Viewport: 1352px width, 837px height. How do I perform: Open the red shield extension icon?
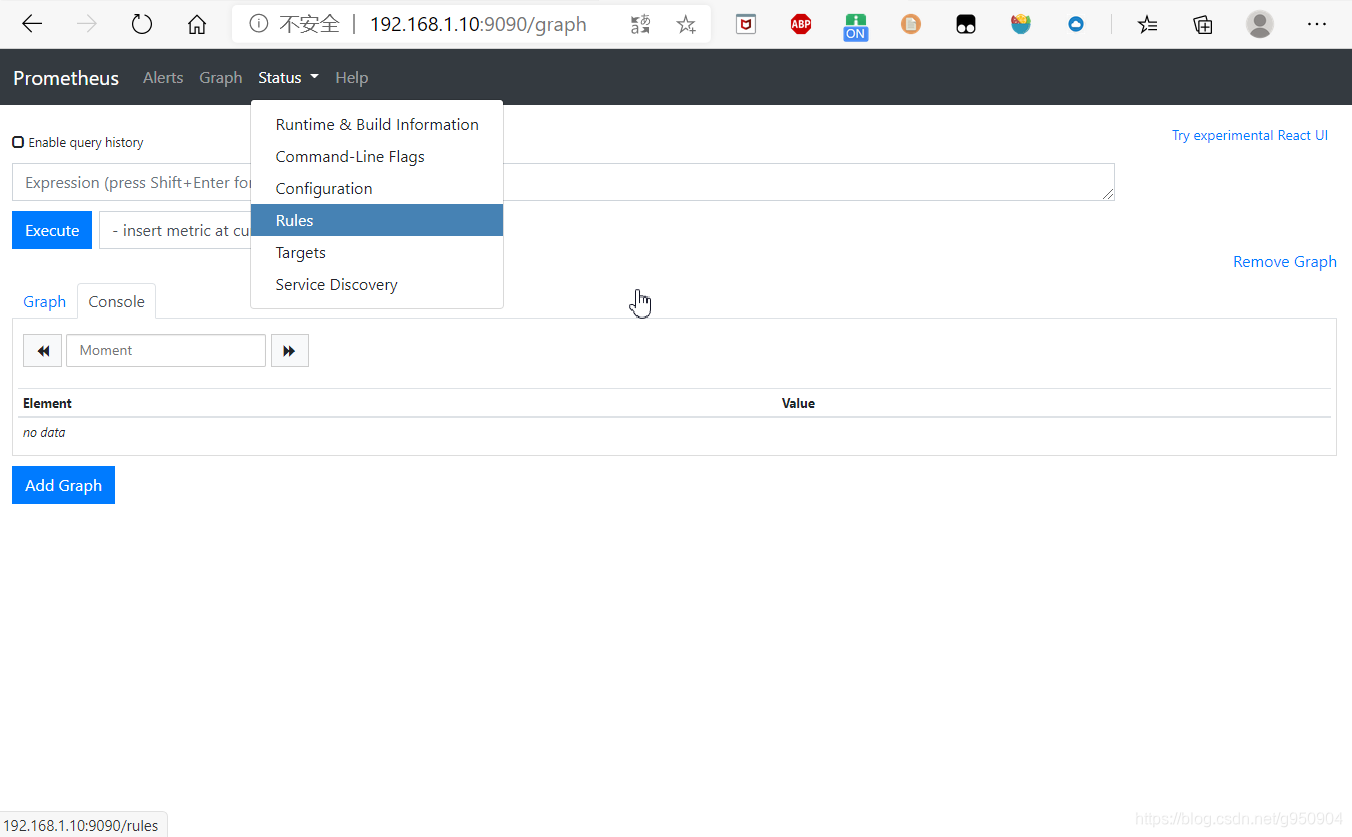click(746, 24)
